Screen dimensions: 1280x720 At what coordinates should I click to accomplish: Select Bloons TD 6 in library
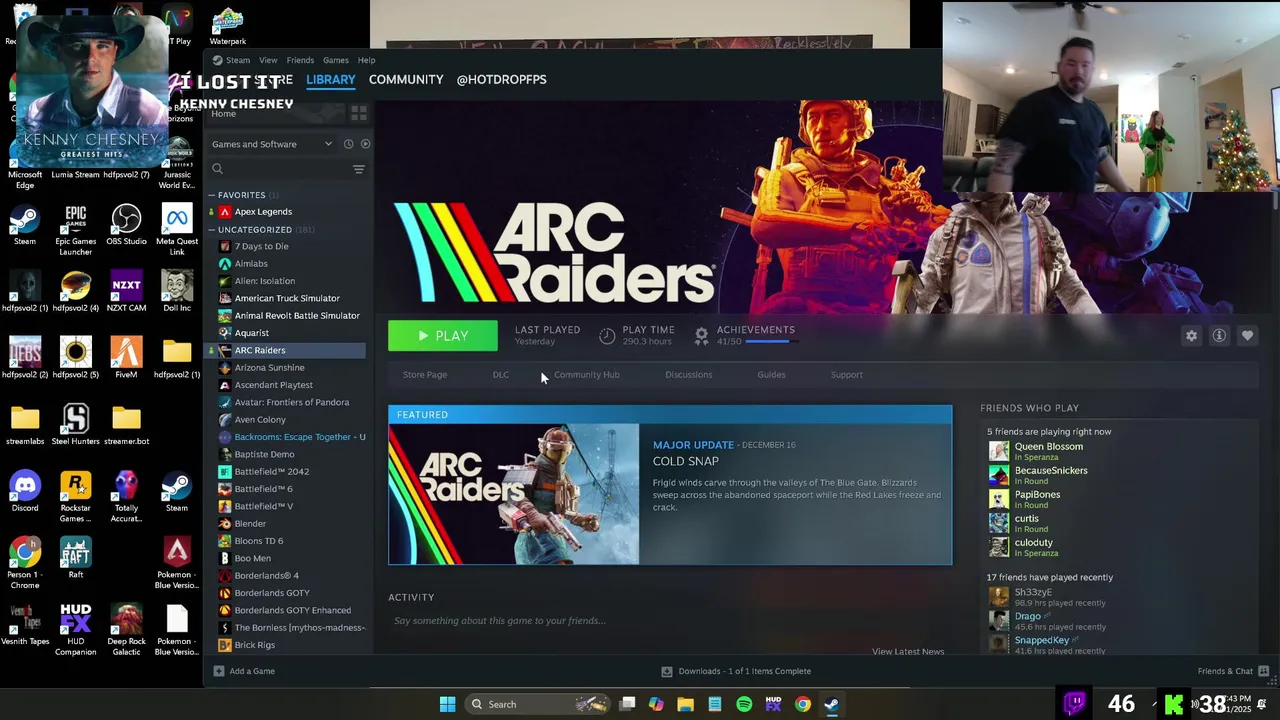[259, 541]
